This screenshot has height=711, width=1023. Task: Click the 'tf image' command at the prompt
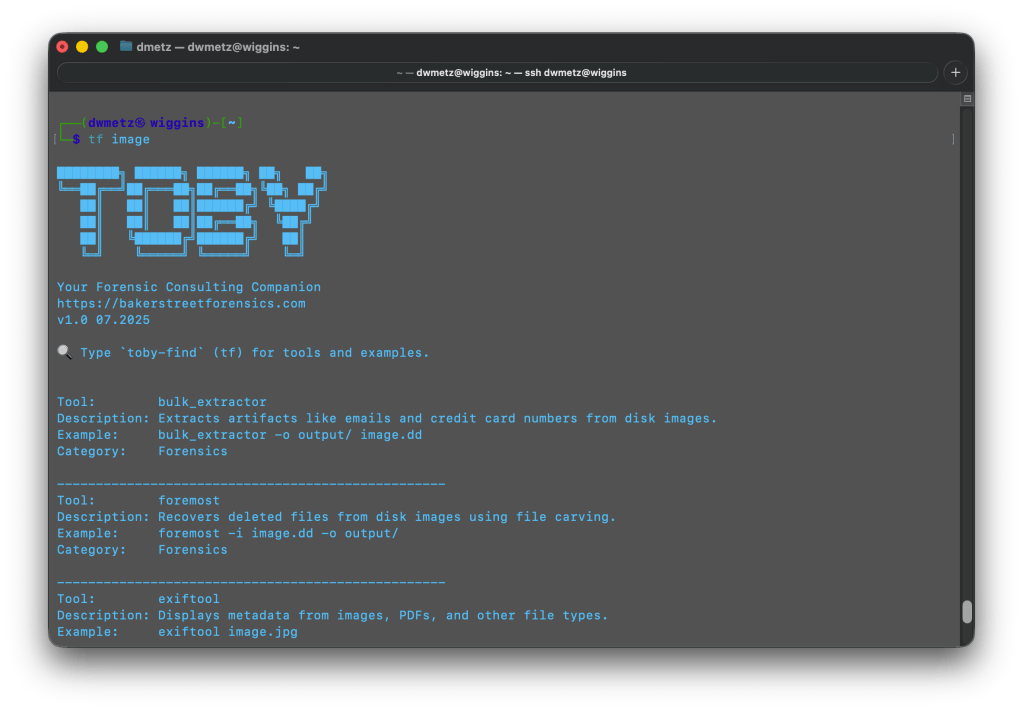pos(119,139)
